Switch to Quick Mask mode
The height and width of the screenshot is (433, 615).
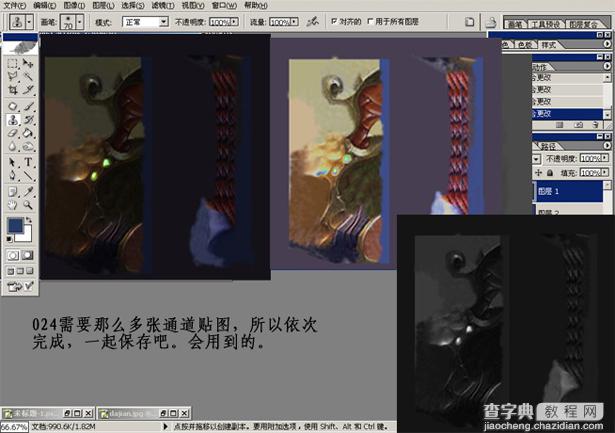tap(27, 256)
